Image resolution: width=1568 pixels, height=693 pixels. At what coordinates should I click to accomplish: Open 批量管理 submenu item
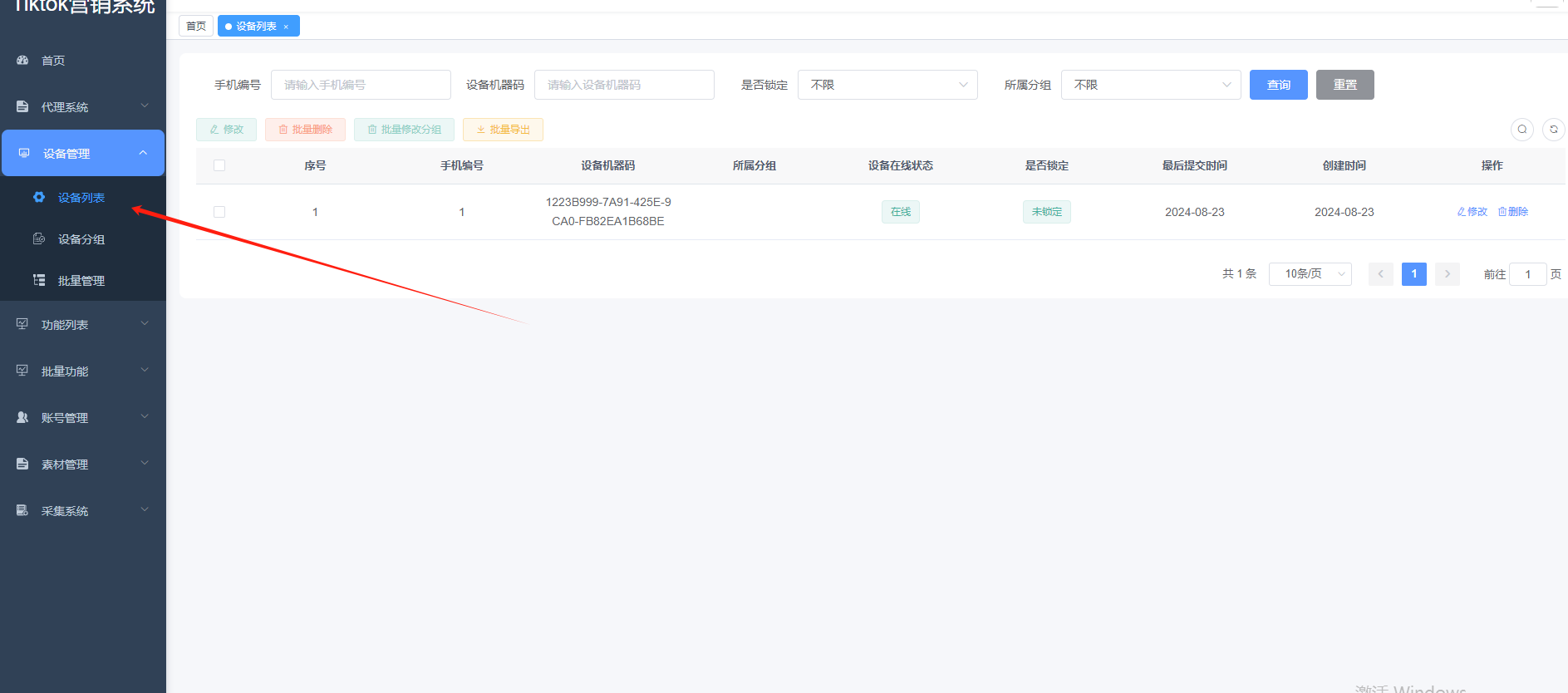[83, 281]
